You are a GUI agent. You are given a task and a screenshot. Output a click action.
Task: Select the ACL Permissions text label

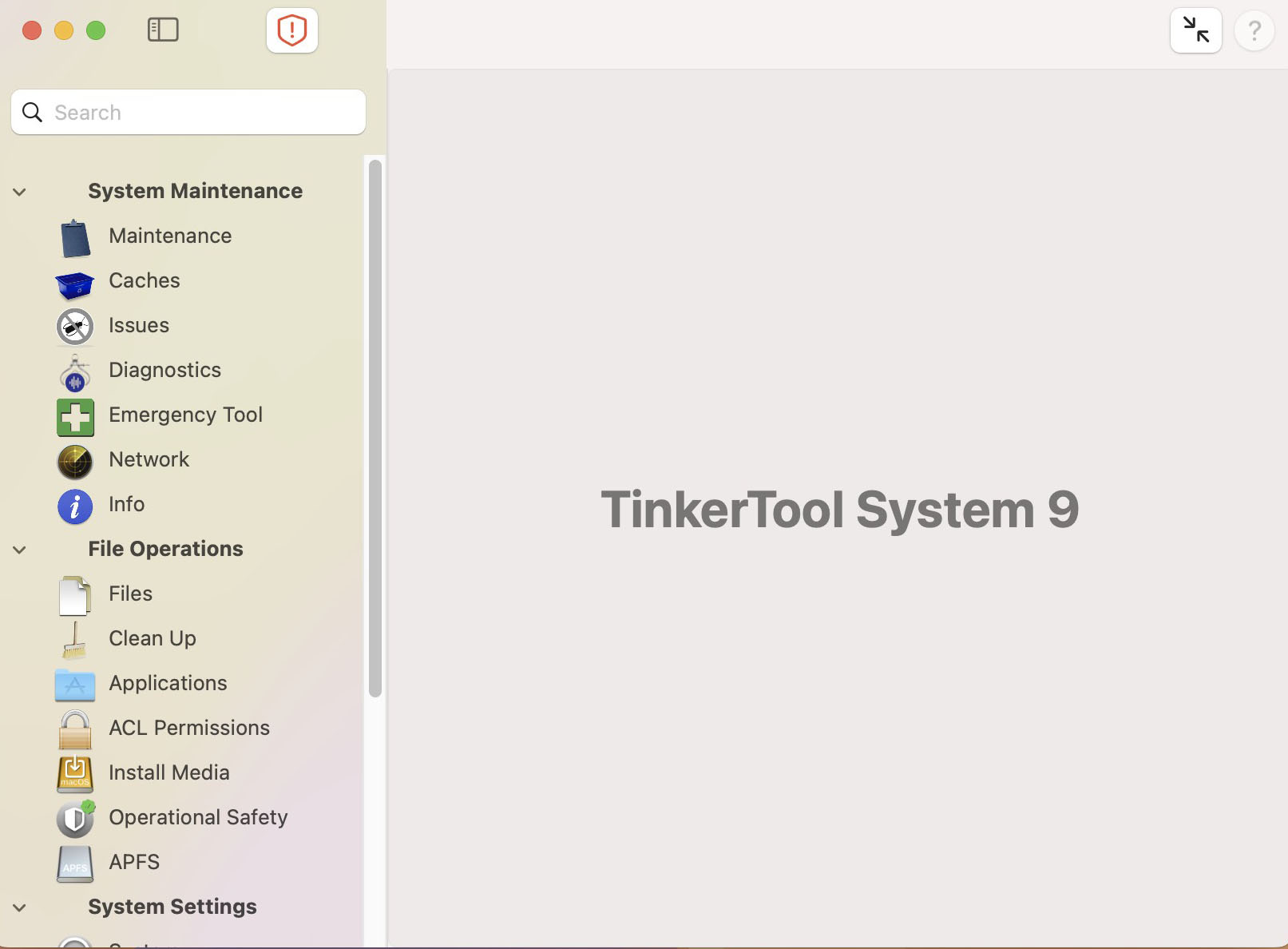coord(189,728)
